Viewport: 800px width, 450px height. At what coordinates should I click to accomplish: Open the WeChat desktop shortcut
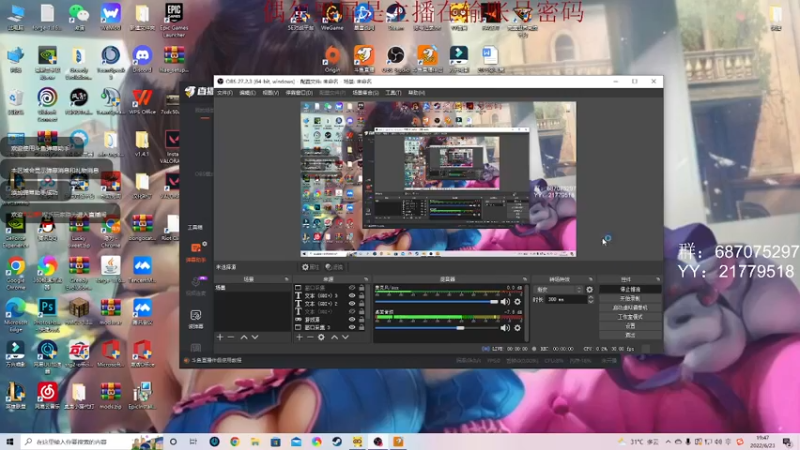[x=79, y=17]
